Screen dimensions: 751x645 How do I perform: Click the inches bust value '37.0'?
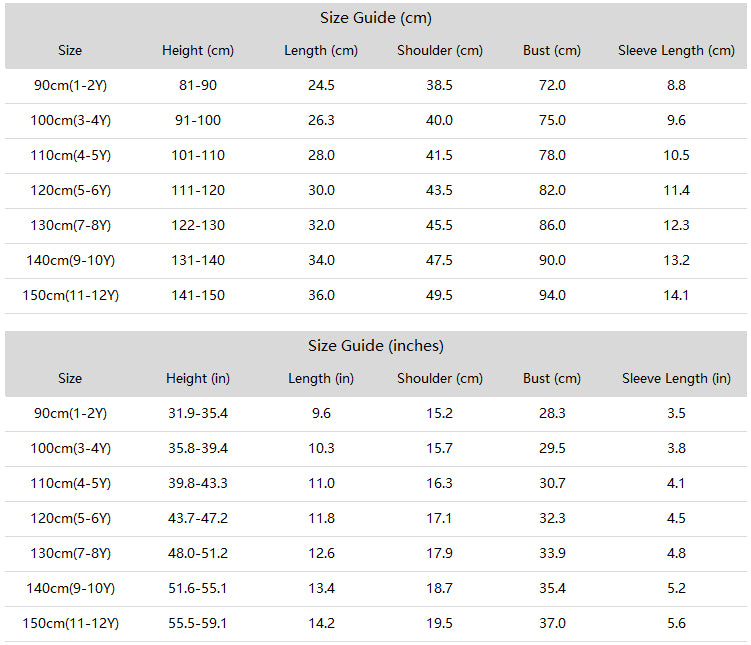(x=552, y=623)
